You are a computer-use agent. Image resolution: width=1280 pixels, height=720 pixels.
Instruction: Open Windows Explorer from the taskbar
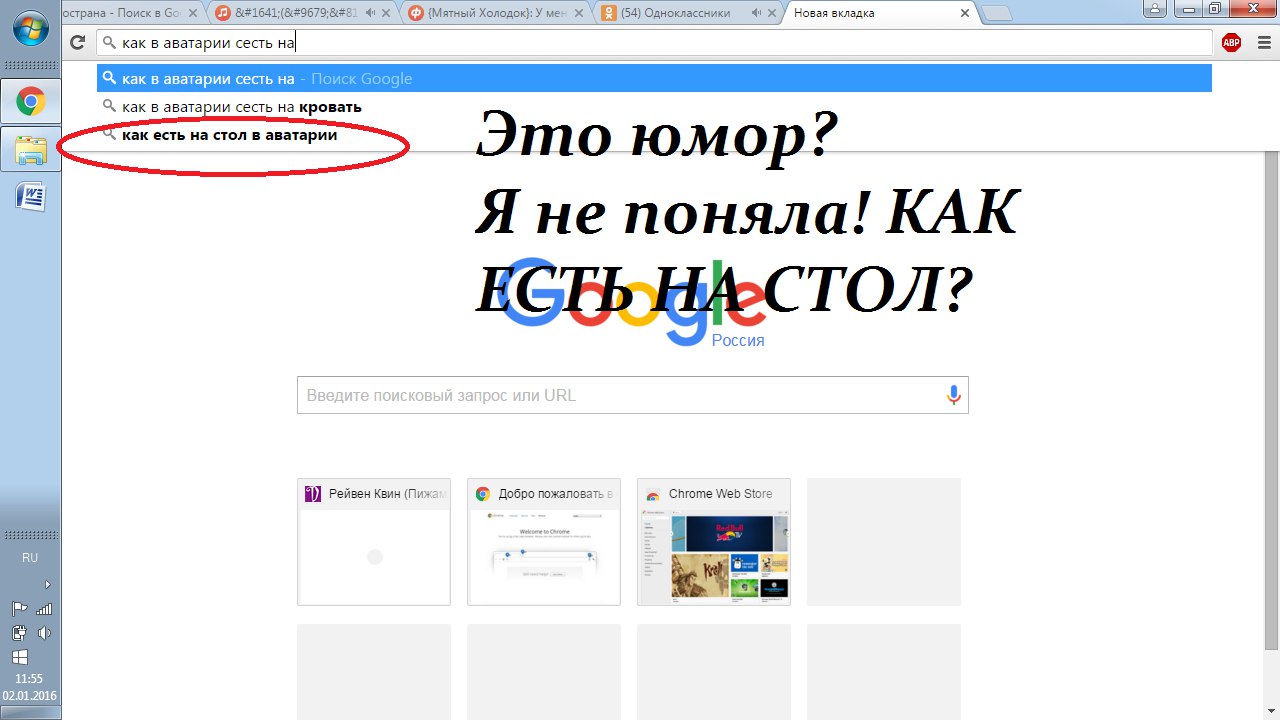click(31, 150)
